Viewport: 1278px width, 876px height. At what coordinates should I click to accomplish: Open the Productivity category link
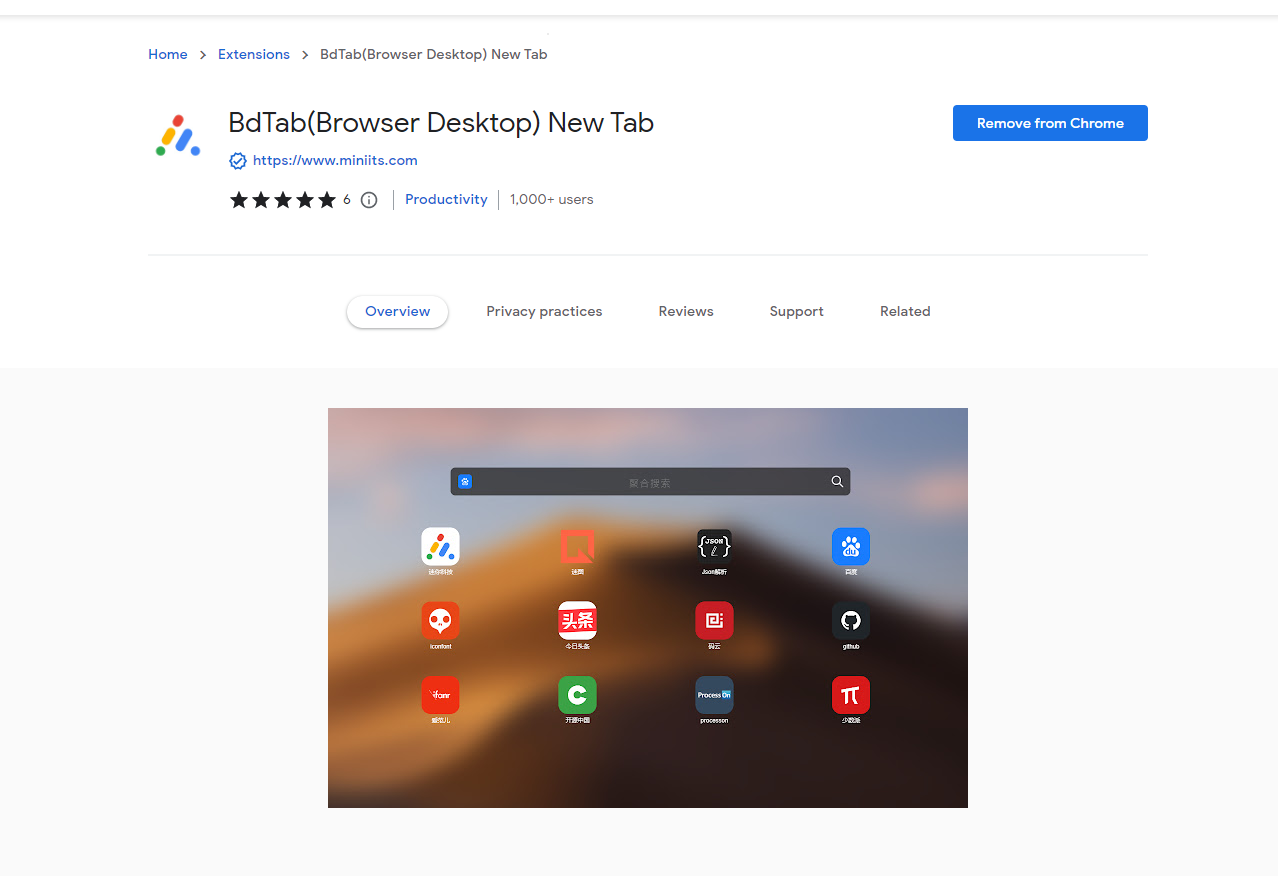446,200
